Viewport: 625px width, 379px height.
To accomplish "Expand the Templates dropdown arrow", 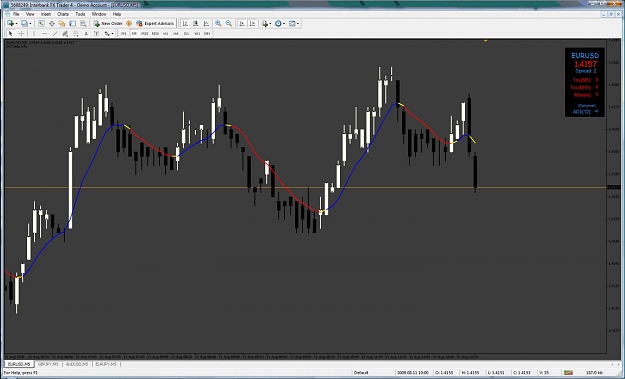I will click(298, 24).
